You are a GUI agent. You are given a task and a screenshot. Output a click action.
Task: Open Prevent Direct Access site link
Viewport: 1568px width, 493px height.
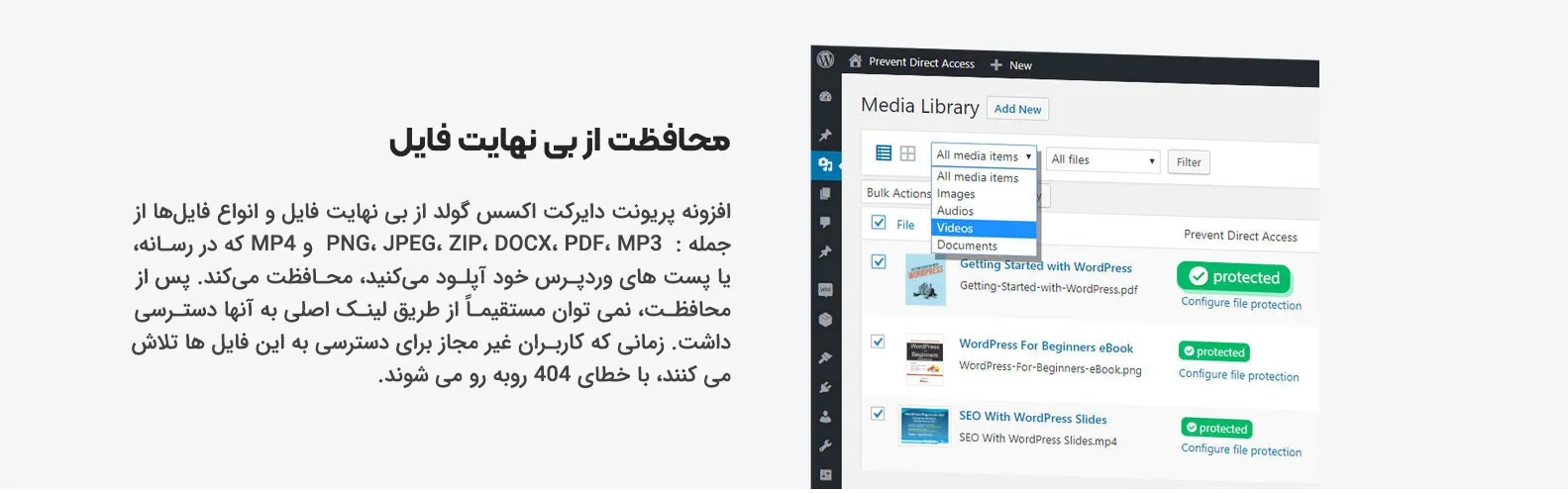[x=921, y=62]
